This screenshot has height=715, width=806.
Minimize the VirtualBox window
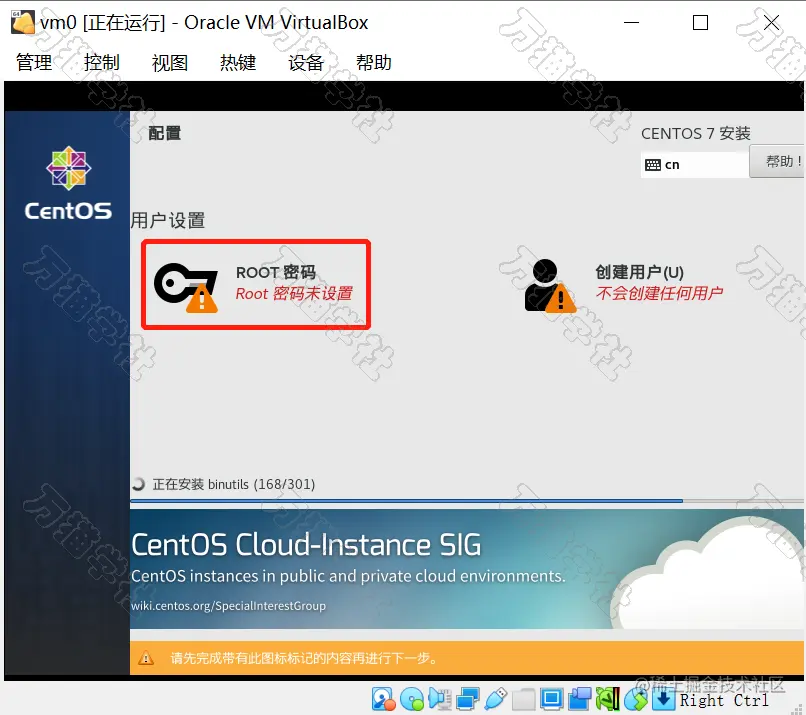(x=631, y=23)
